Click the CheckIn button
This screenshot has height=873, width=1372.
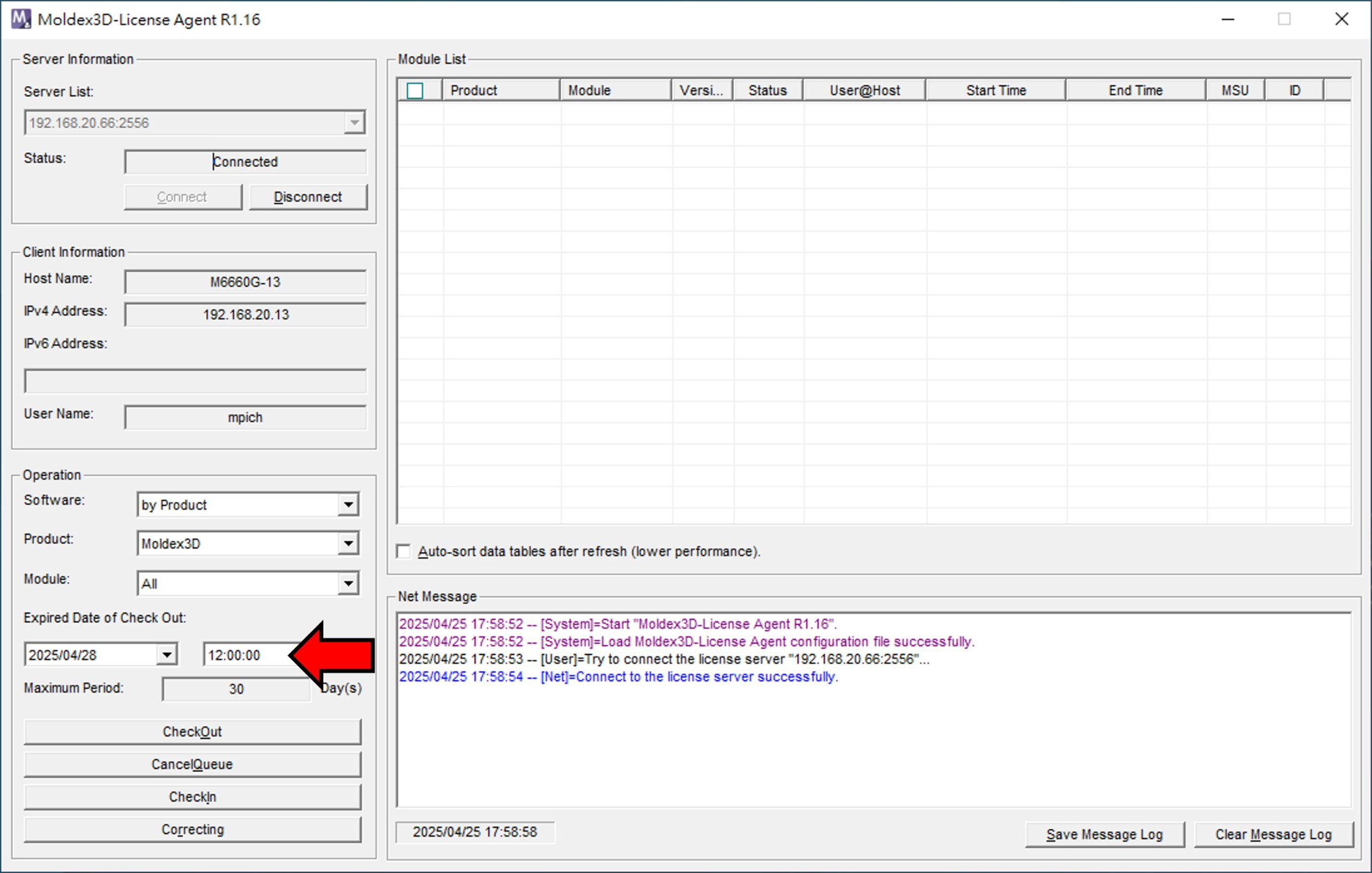click(x=192, y=797)
